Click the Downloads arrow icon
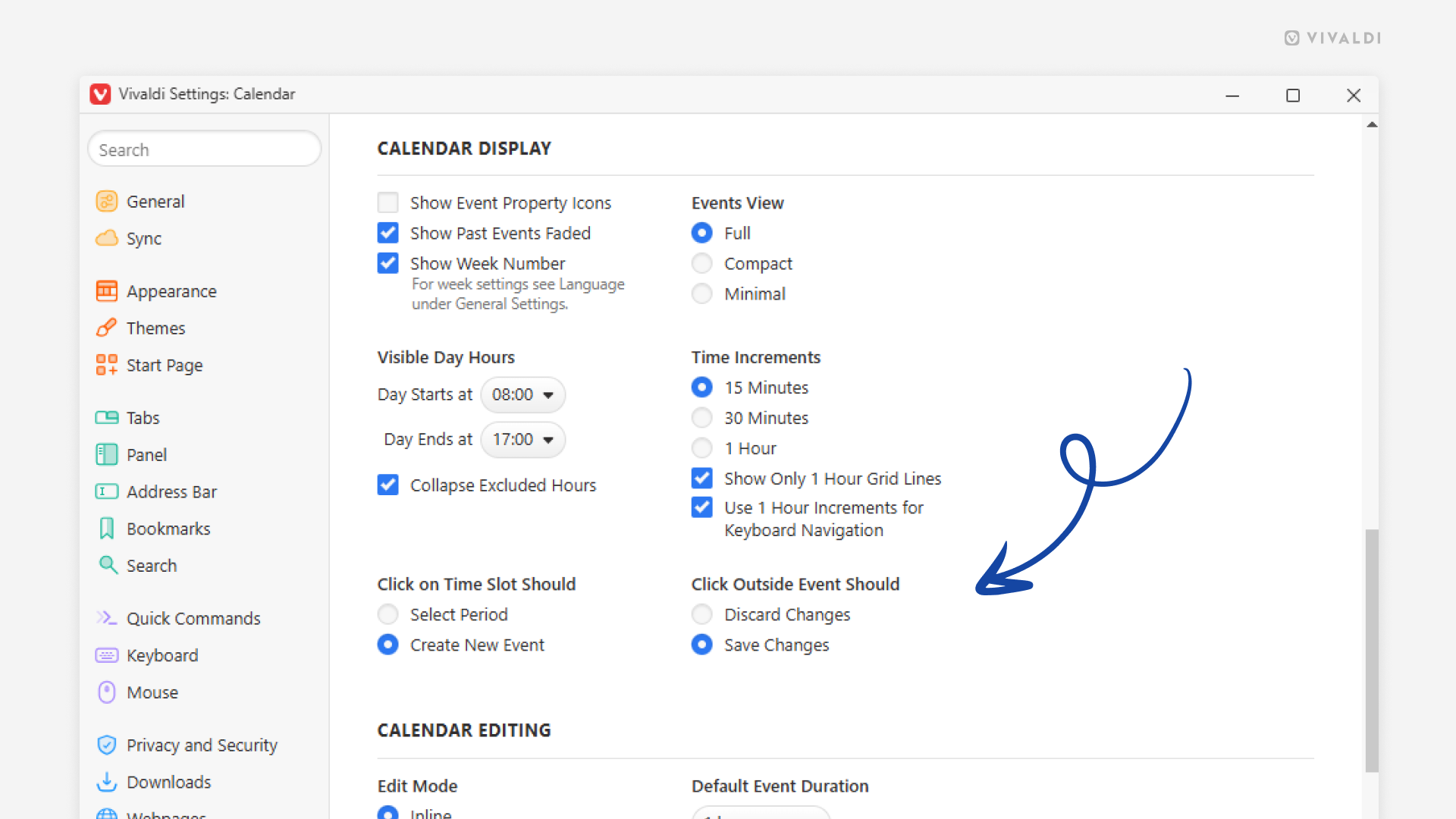This screenshot has width=1456, height=819. [107, 782]
